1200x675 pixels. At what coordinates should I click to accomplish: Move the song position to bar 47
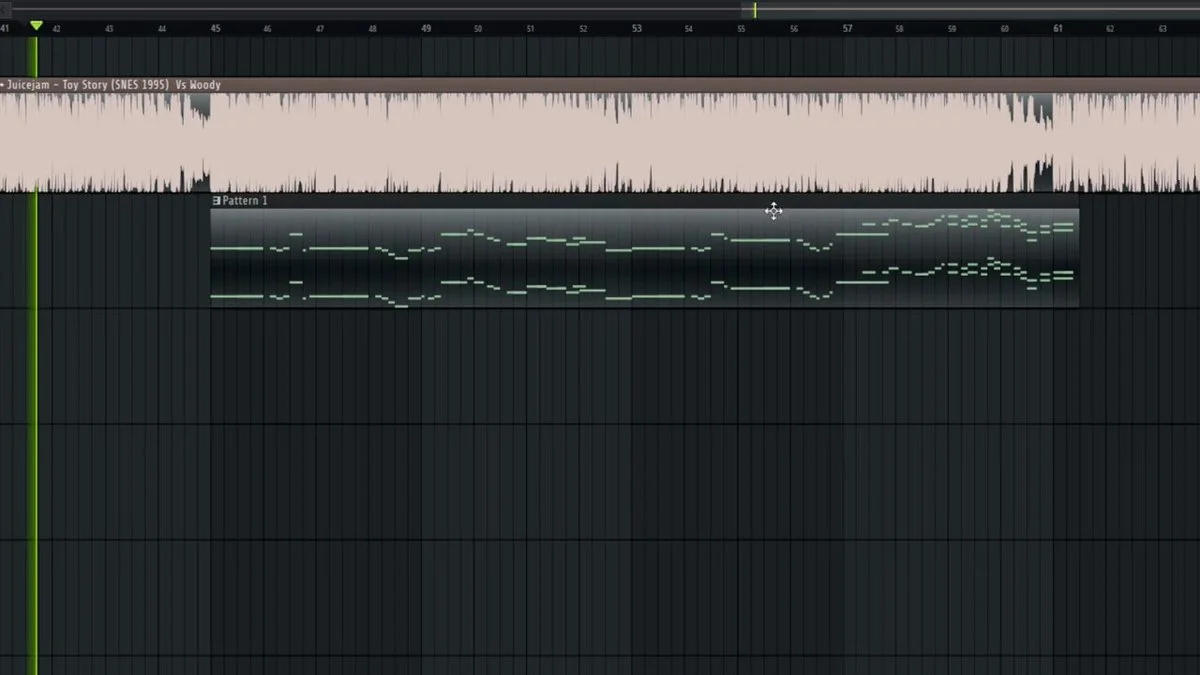click(320, 29)
